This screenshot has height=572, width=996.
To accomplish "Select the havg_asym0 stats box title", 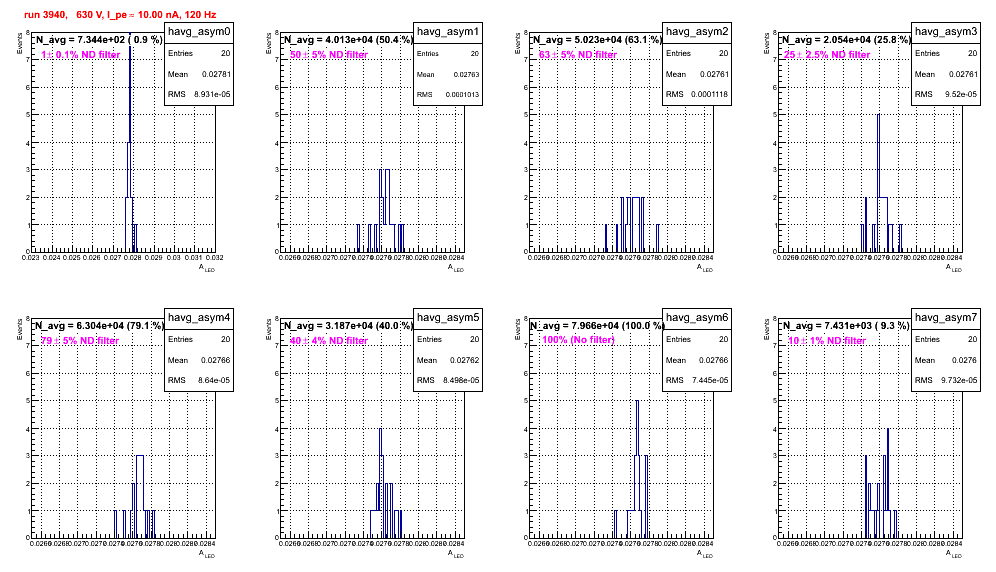I will click(199, 32).
